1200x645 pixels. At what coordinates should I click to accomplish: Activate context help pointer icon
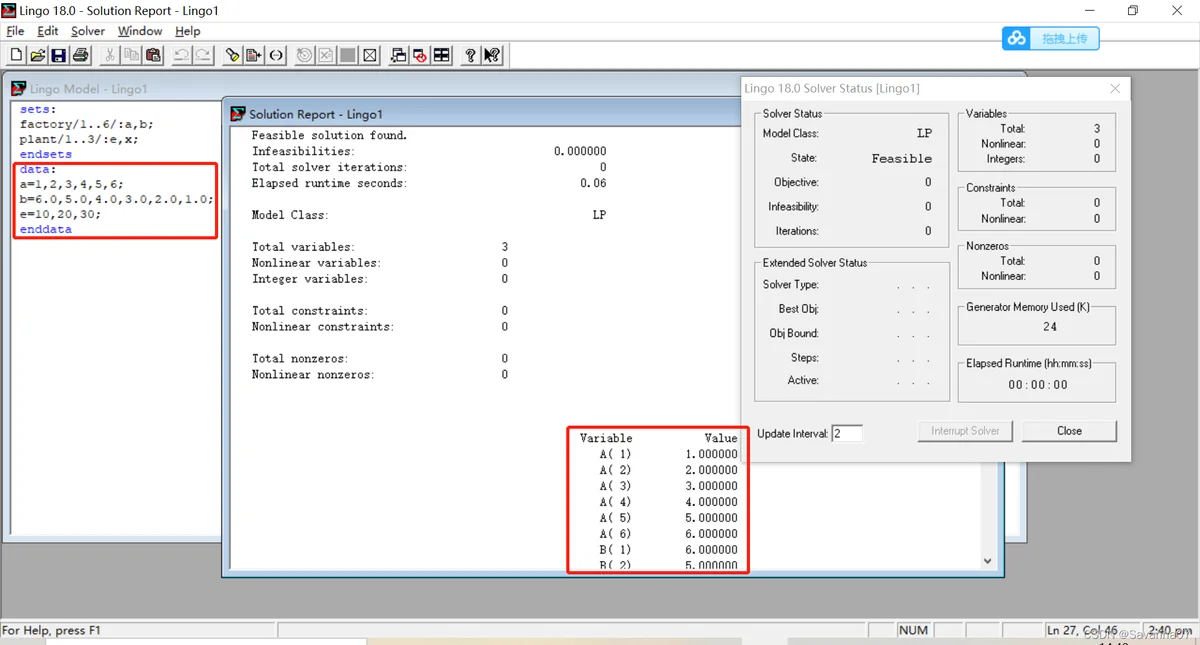pyautogui.click(x=492, y=55)
